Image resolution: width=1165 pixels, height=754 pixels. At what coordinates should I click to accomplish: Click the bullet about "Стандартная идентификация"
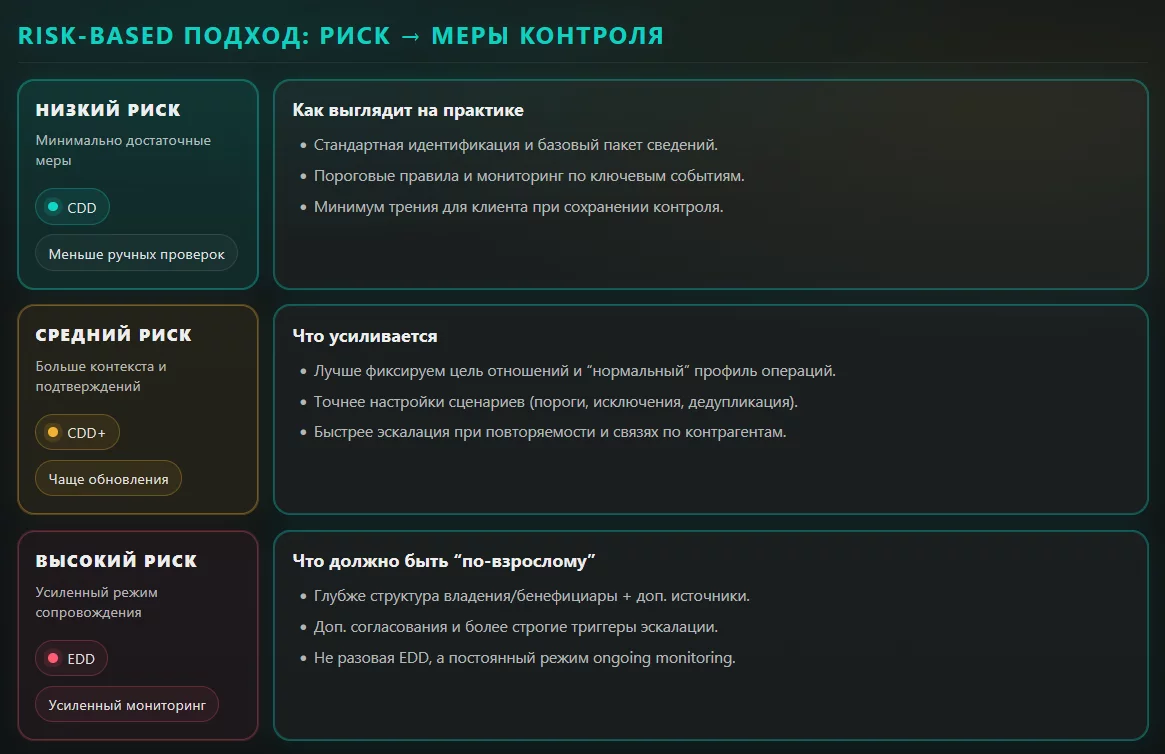pyautogui.click(x=515, y=145)
